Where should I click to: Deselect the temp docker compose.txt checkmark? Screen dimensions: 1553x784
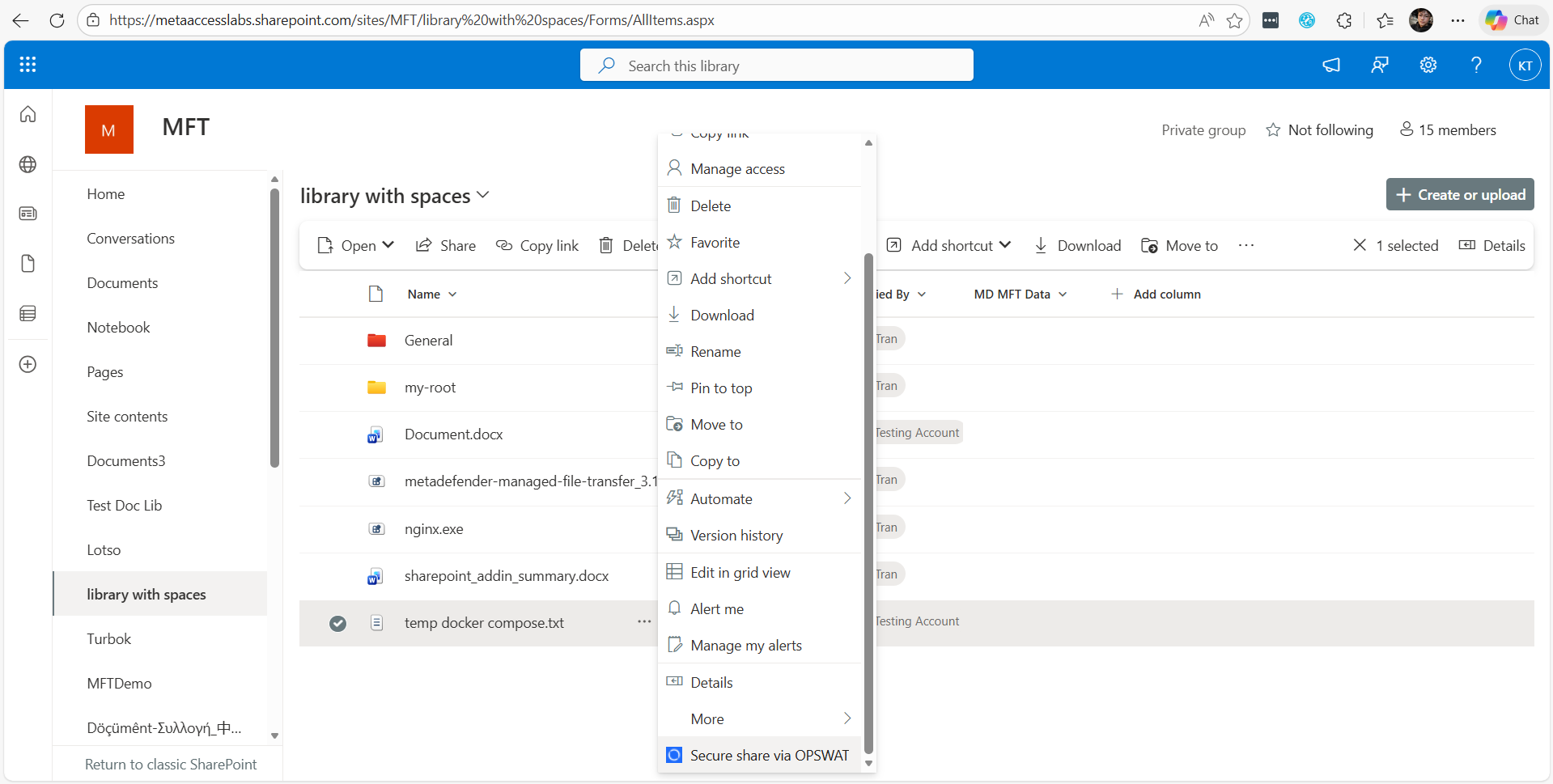click(337, 623)
